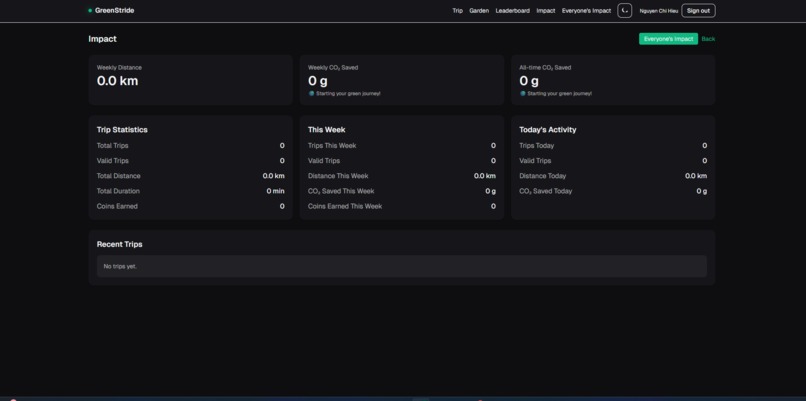Click the Trips This Week label
This screenshot has width=806, height=401.
332,145
